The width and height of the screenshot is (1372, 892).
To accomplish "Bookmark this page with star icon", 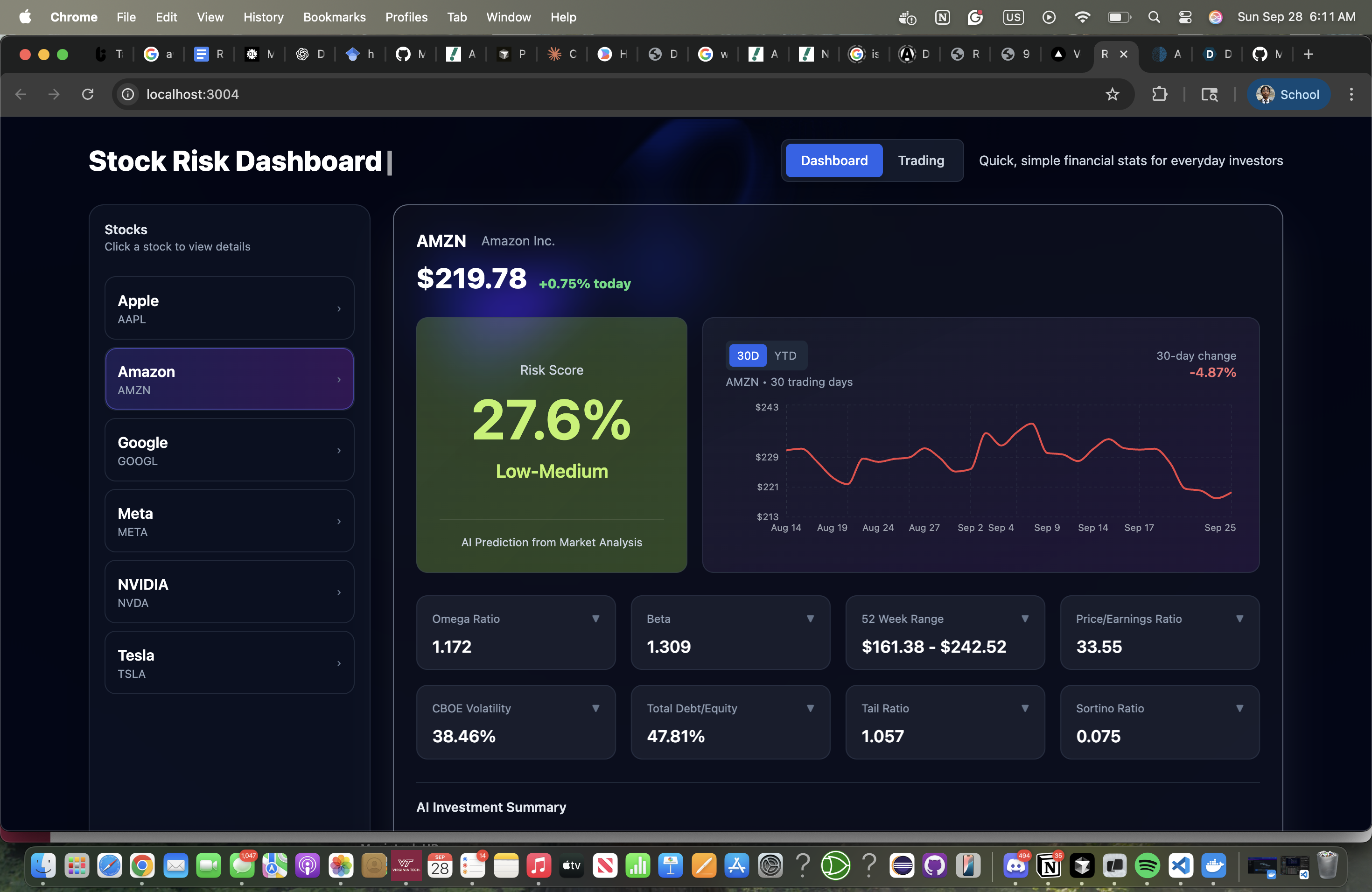I will point(1112,94).
